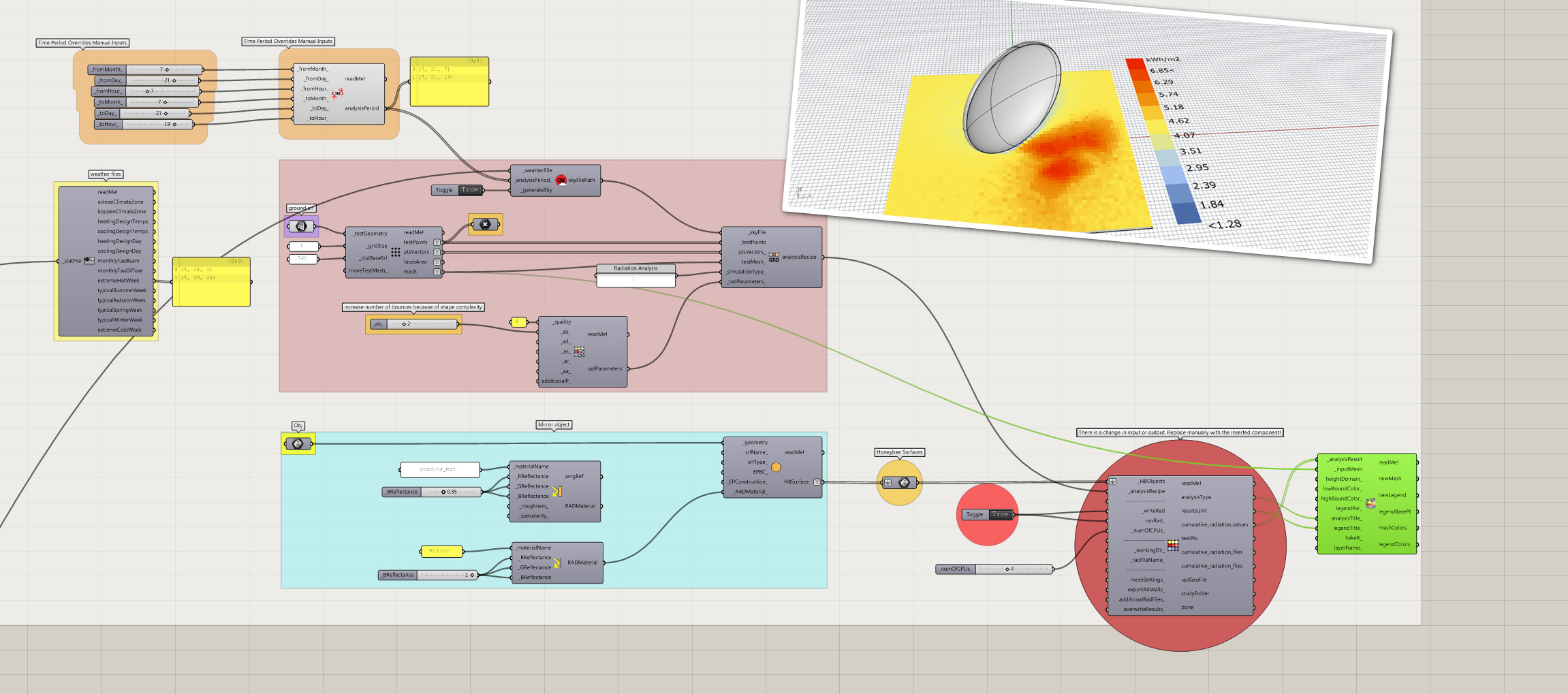Click the cumulative_radiation_values output text
1568x694 pixels.
[1214, 525]
